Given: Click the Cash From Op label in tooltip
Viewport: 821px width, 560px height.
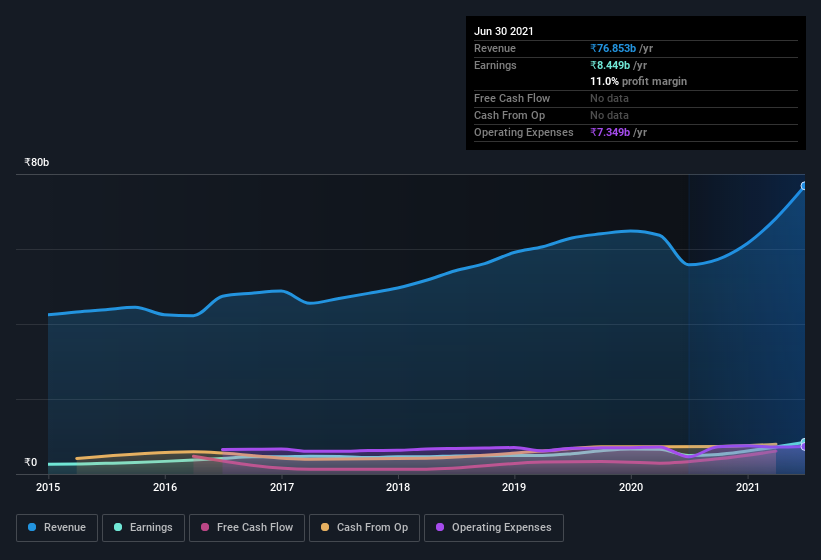Looking at the screenshot, I should pyautogui.click(x=509, y=115).
